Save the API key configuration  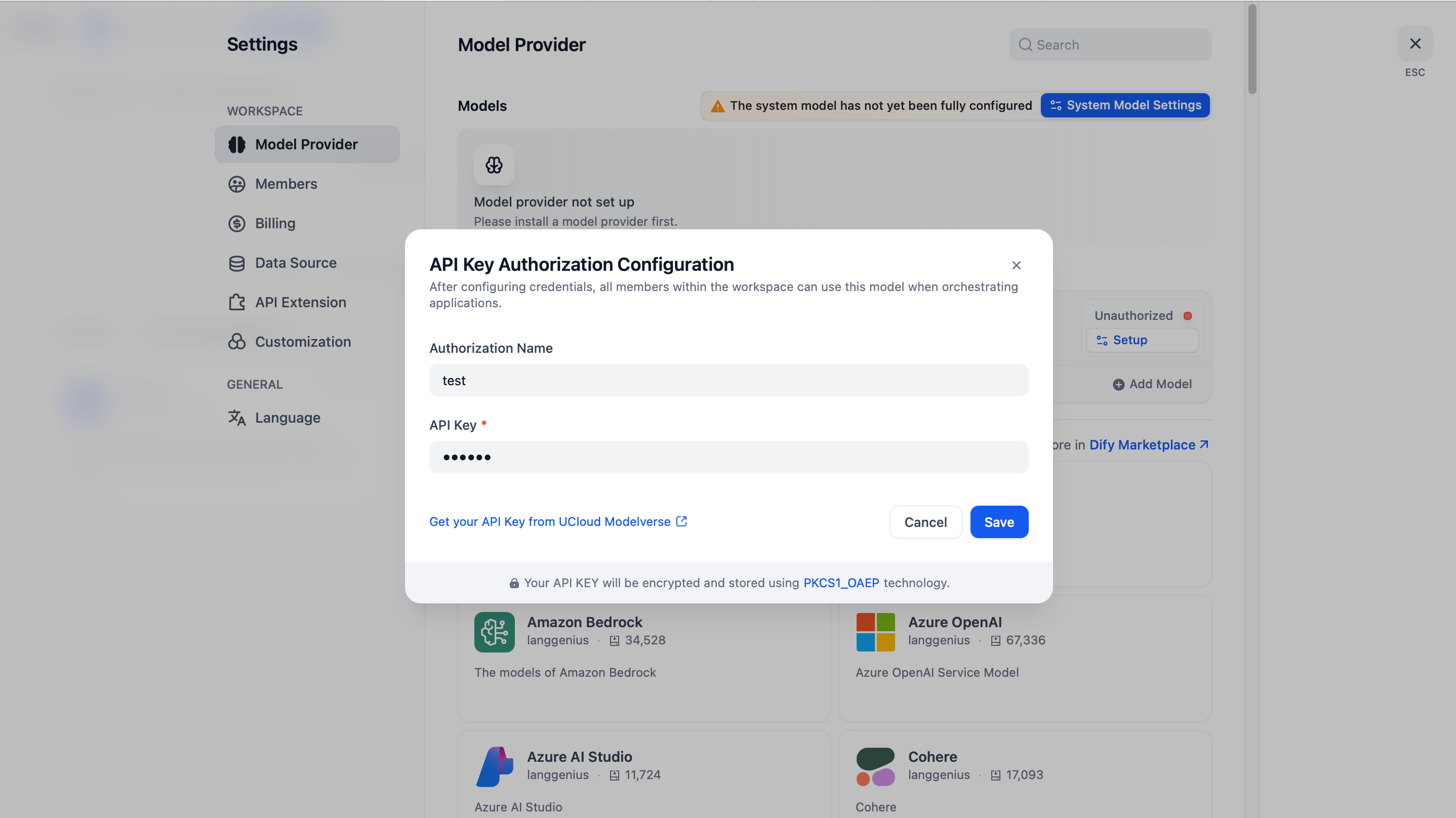(x=999, y=522)
